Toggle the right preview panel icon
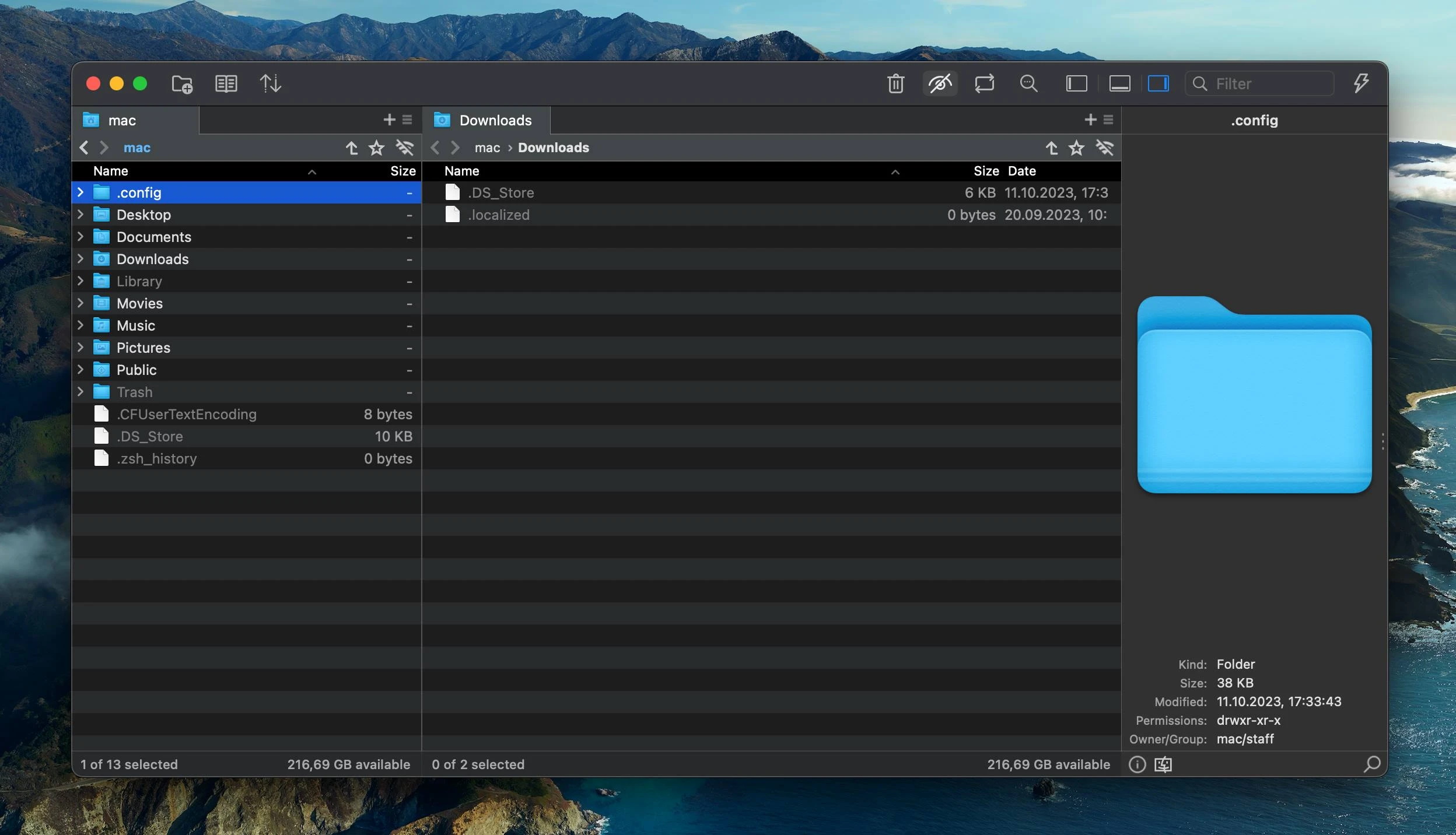 (1158, 84)
